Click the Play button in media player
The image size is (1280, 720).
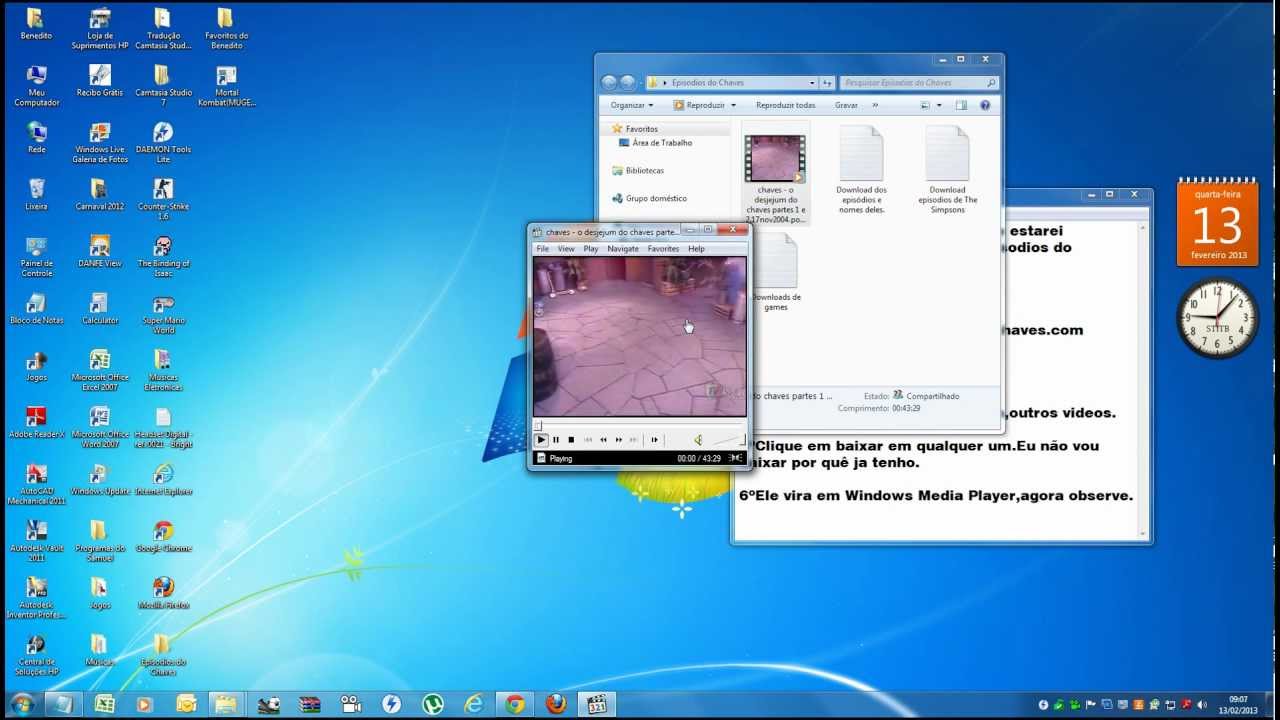(541, 440)
